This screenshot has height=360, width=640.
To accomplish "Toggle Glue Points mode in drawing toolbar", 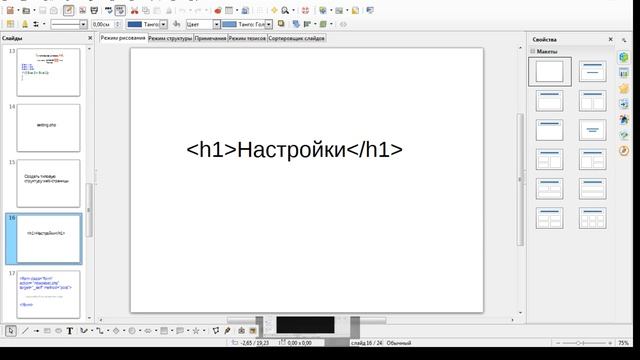I will click(227, 331).
